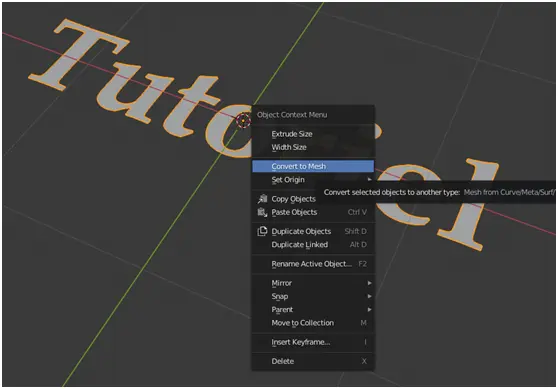558x389 pixels.
Task: Expand arrow beside Snap
Action: [369, 296]
